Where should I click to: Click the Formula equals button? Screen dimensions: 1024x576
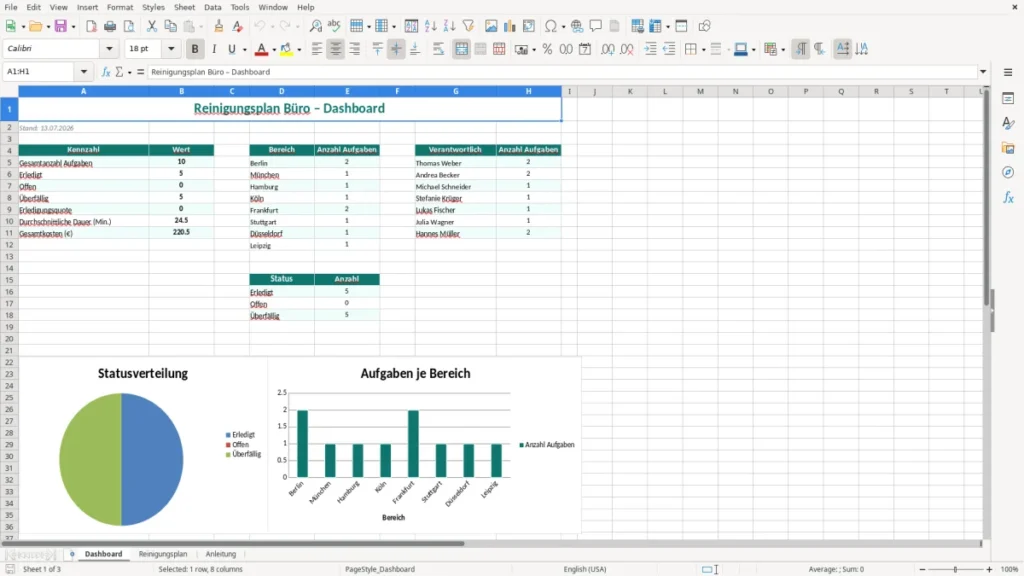(140, 72)
